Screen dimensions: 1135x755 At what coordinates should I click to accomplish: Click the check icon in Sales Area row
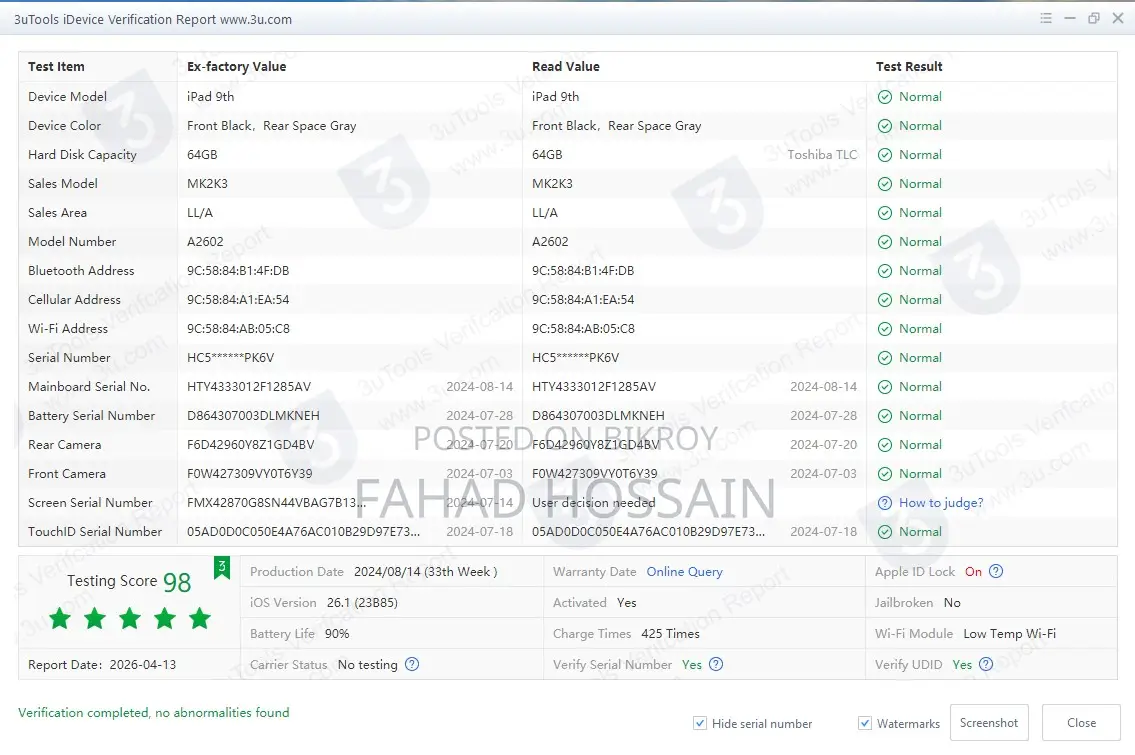click(x=885, y=213)
